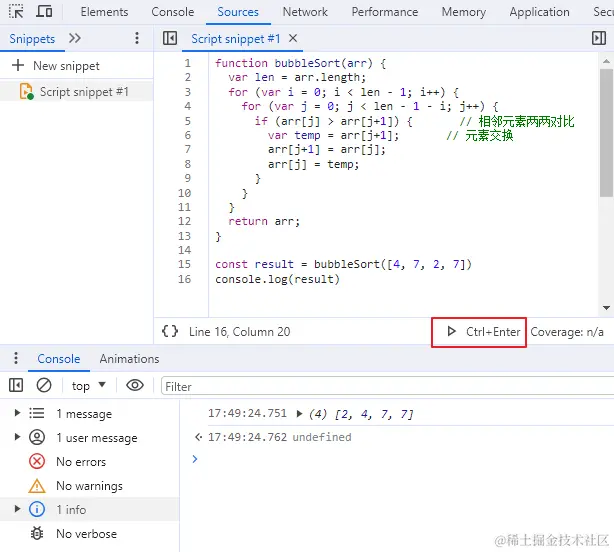Select the Sources panel tab

(238, 12)
